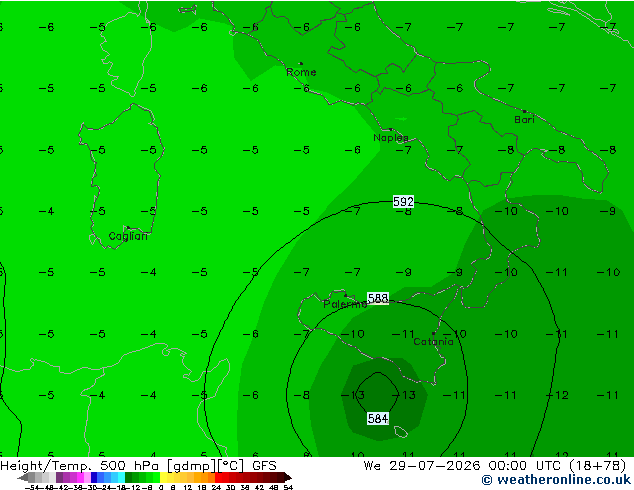Click the GFS model label in title
The height and width of the screenshot is (490, 634).
click(264, 466)
